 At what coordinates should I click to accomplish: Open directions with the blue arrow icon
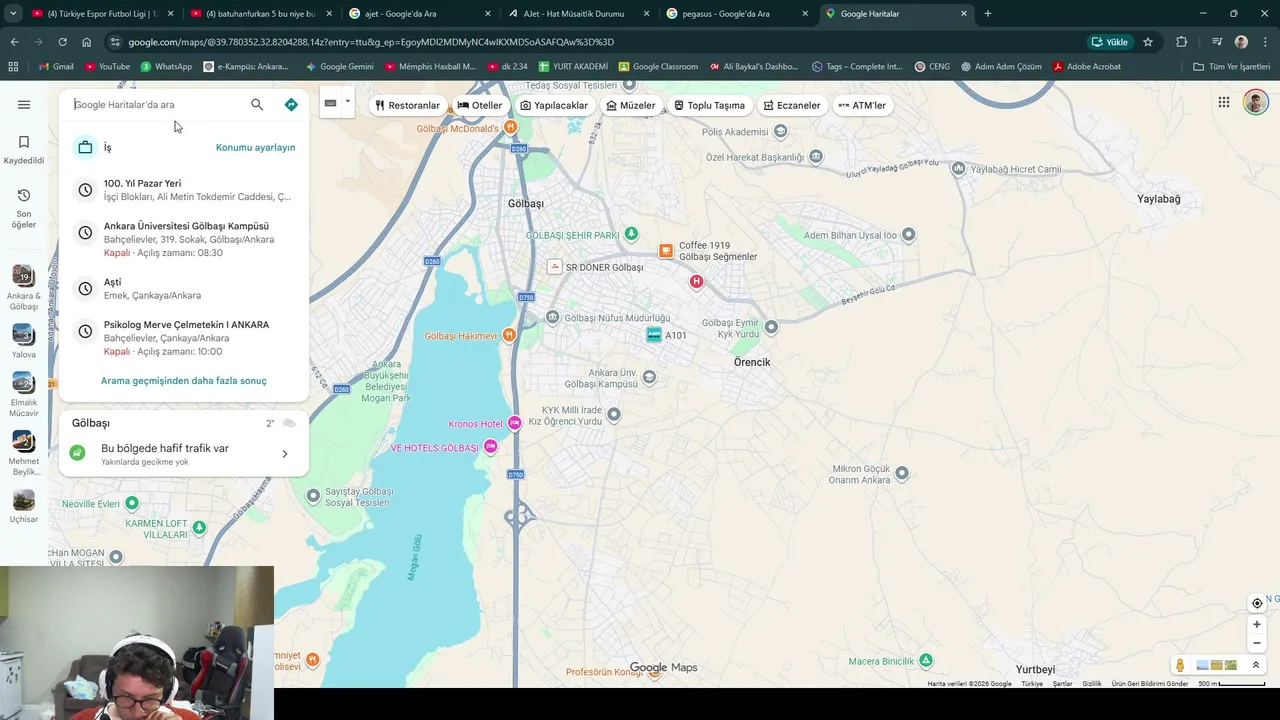click(291, 104)
